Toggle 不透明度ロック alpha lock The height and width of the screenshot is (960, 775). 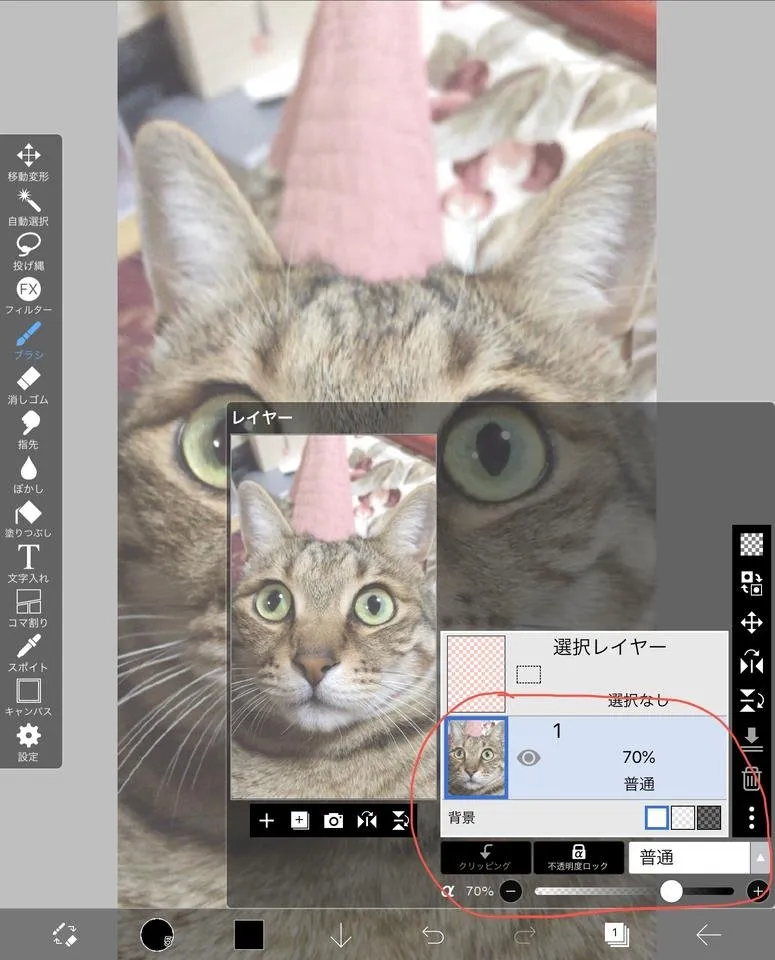578,857
